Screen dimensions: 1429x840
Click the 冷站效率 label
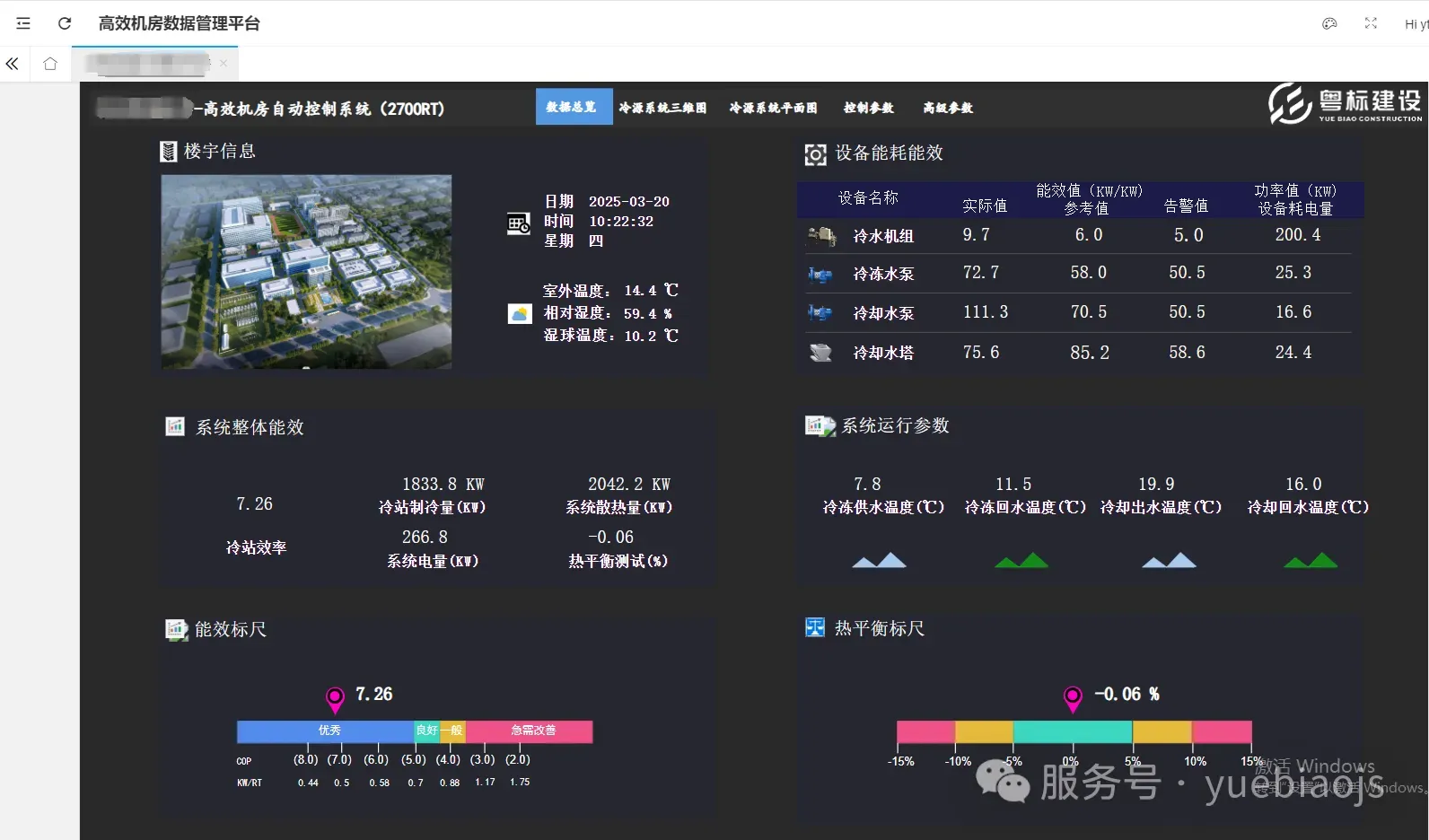(256, 547)
